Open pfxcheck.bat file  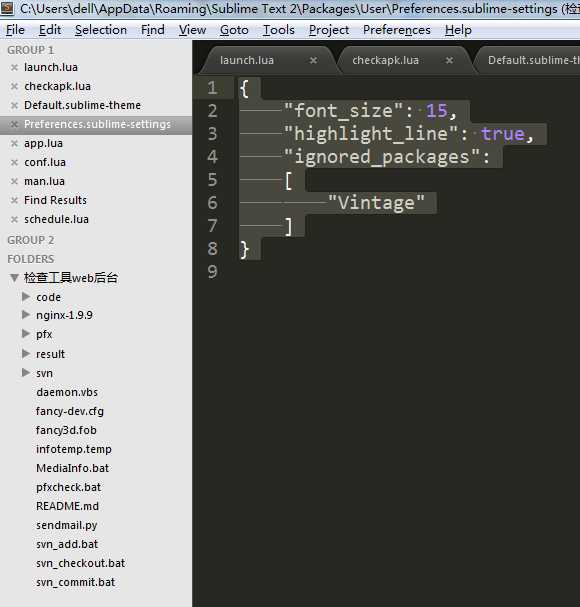(69, 487)
